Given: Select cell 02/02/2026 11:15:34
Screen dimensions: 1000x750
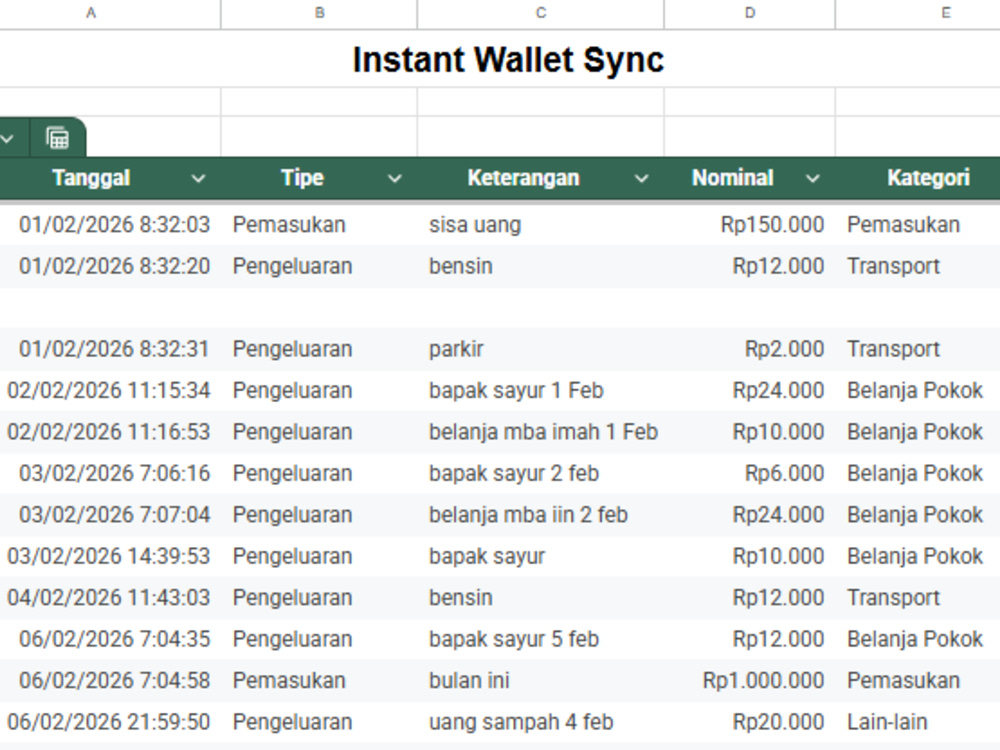Looking at the screenshot, I should click(110, 390).
